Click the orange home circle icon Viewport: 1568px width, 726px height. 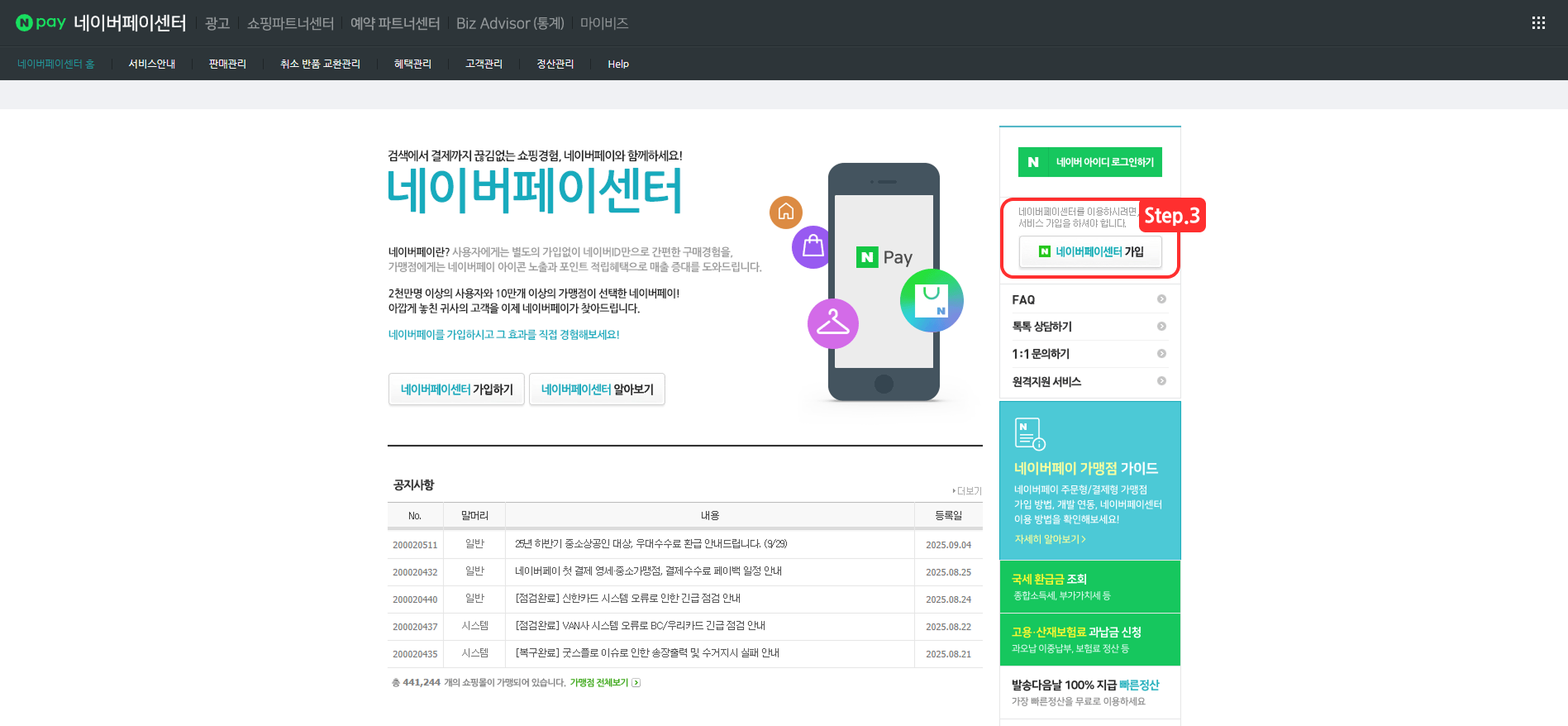click(x=786, y=213)
